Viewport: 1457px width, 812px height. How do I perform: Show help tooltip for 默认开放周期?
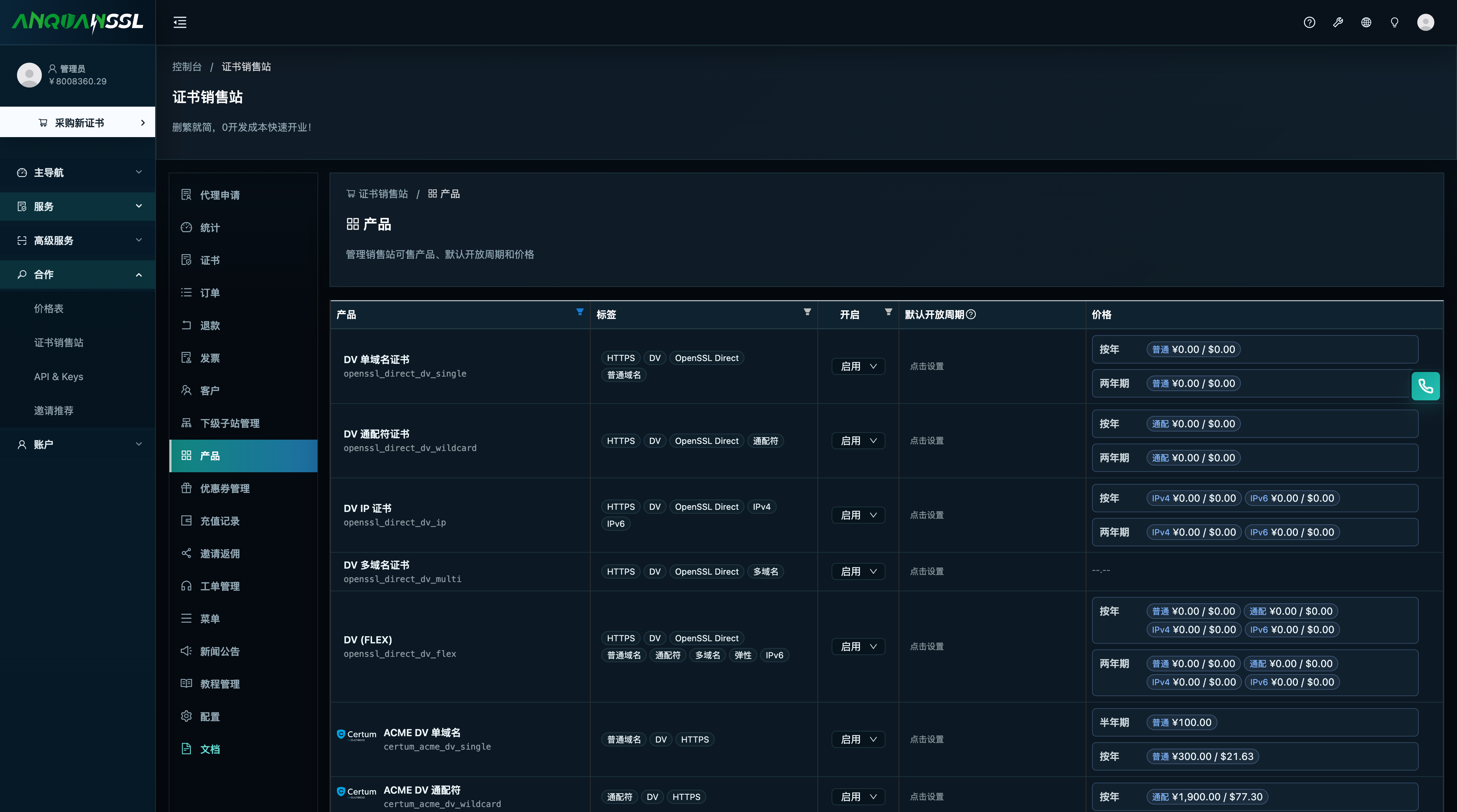pos(971,314)
